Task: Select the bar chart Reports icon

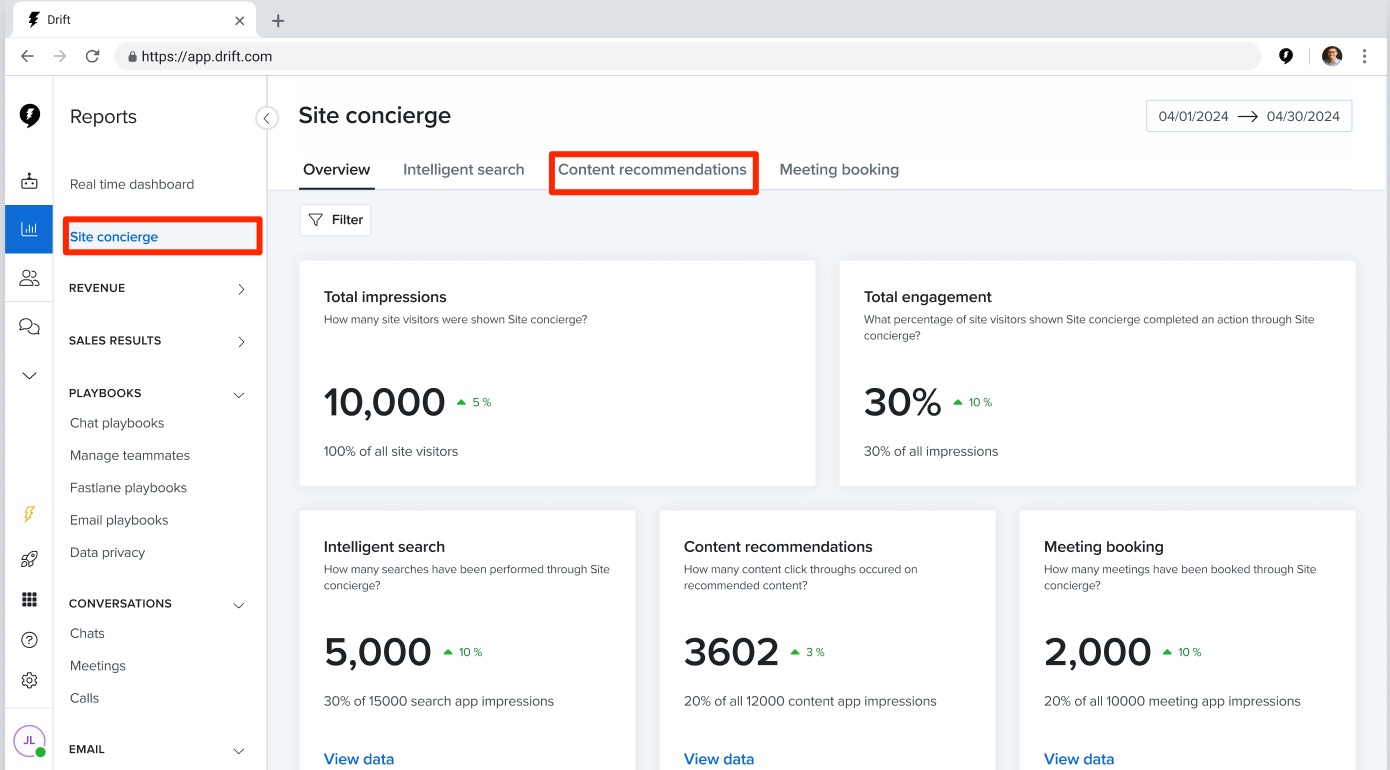Action: (x=29, y=229)
